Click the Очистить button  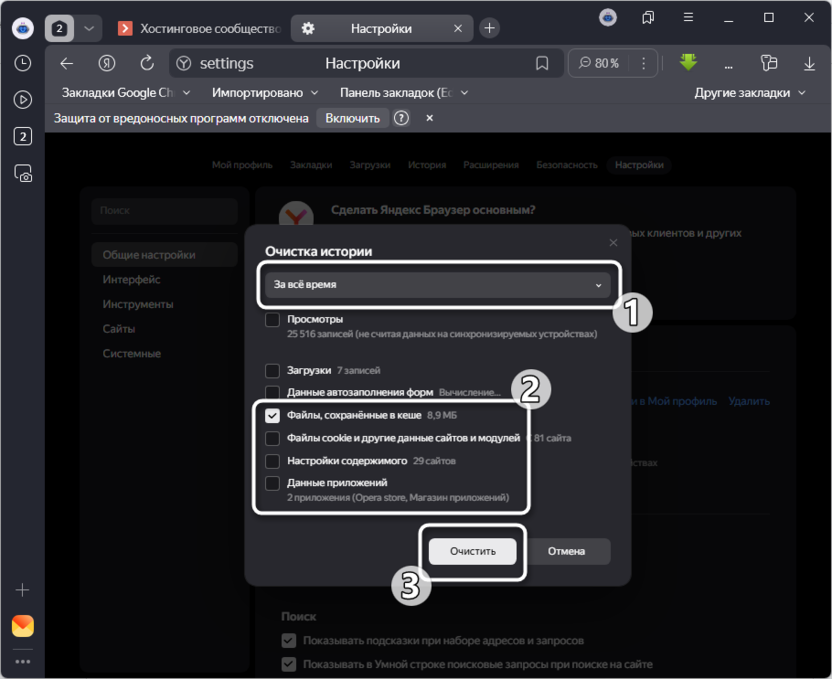click(473, 552)
